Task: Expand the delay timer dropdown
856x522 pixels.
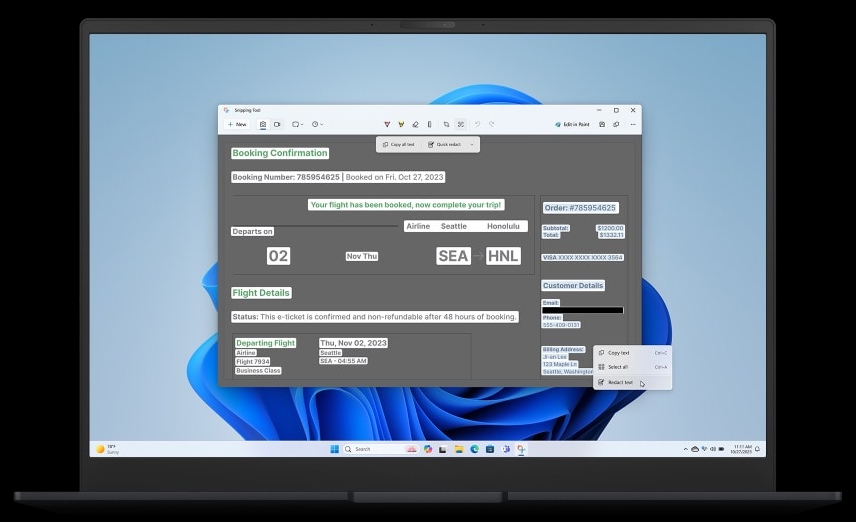Action: coord(317,124)
